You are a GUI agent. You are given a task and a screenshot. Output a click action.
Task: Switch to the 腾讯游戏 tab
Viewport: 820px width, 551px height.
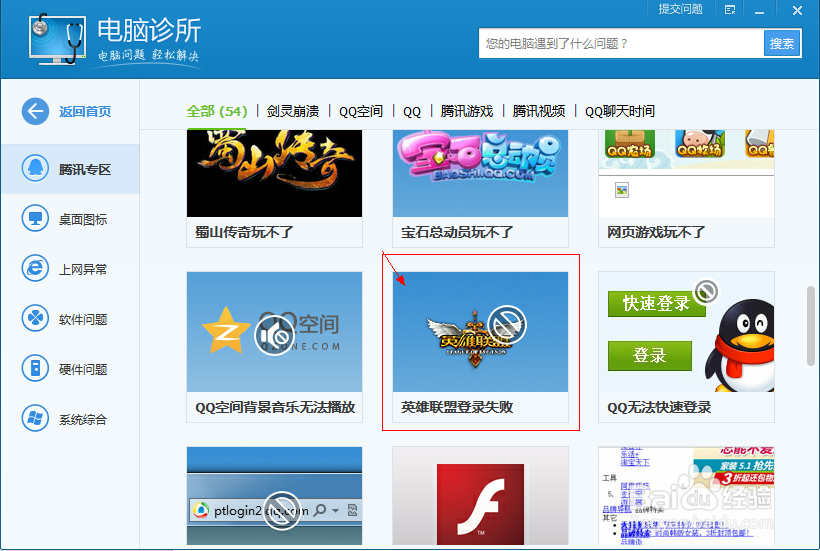pos(466,111)
